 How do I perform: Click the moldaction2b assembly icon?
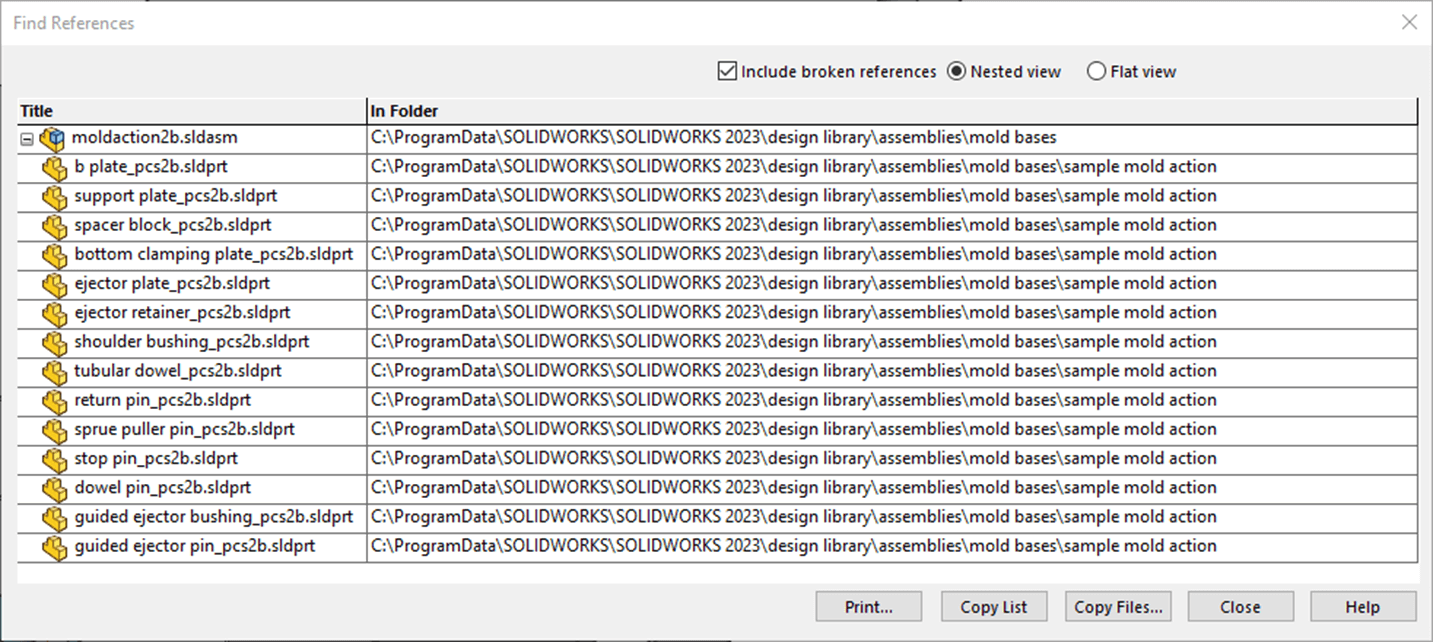tap(52, 139)
